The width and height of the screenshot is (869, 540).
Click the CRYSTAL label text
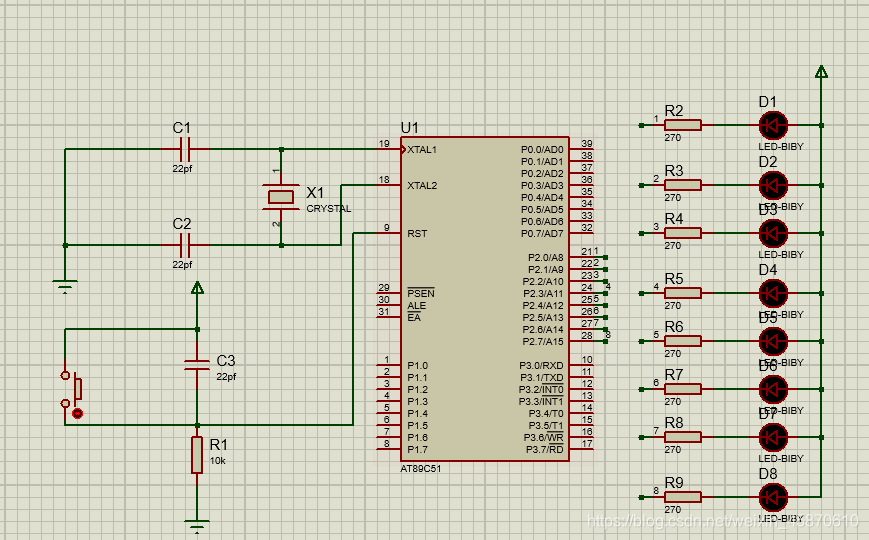coord(329,209)
